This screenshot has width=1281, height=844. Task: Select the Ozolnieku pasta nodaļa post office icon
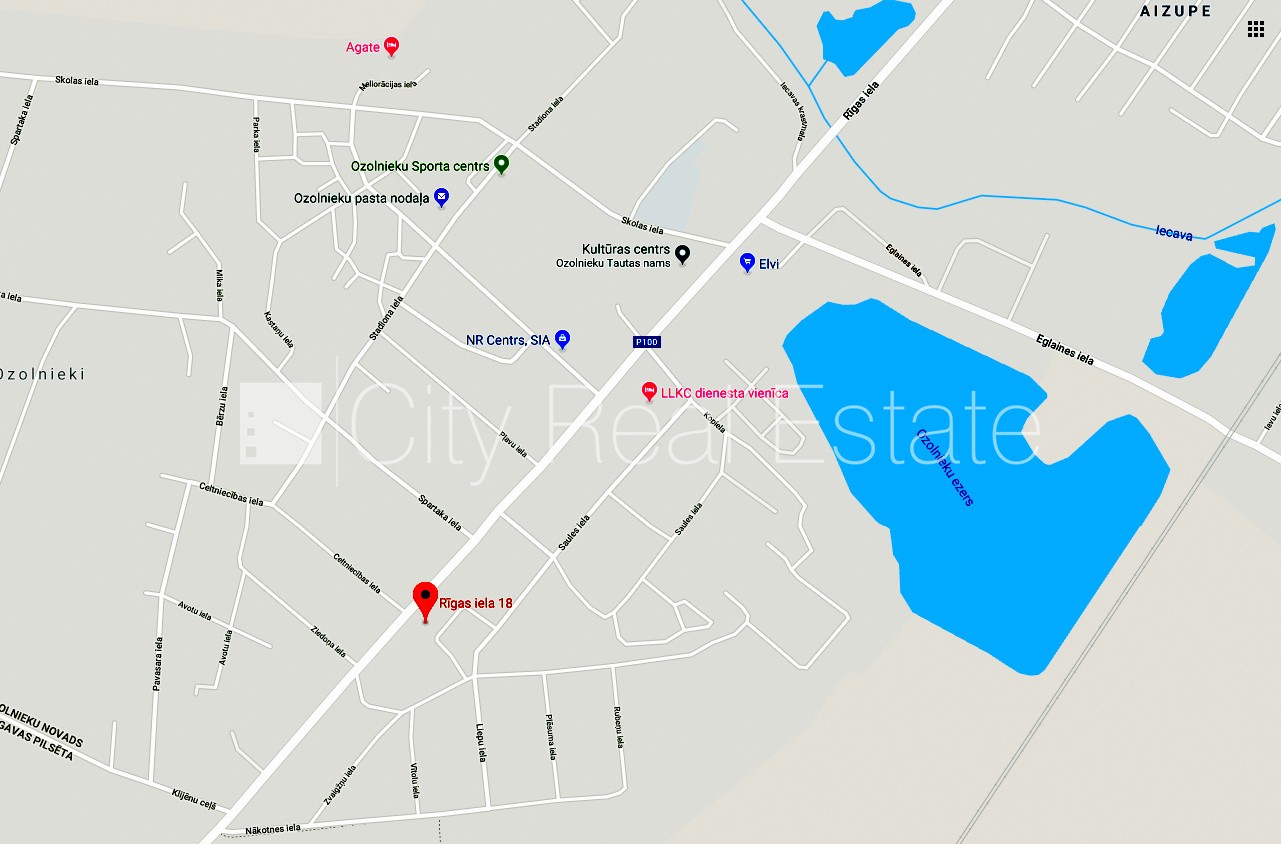coord(441,198)
